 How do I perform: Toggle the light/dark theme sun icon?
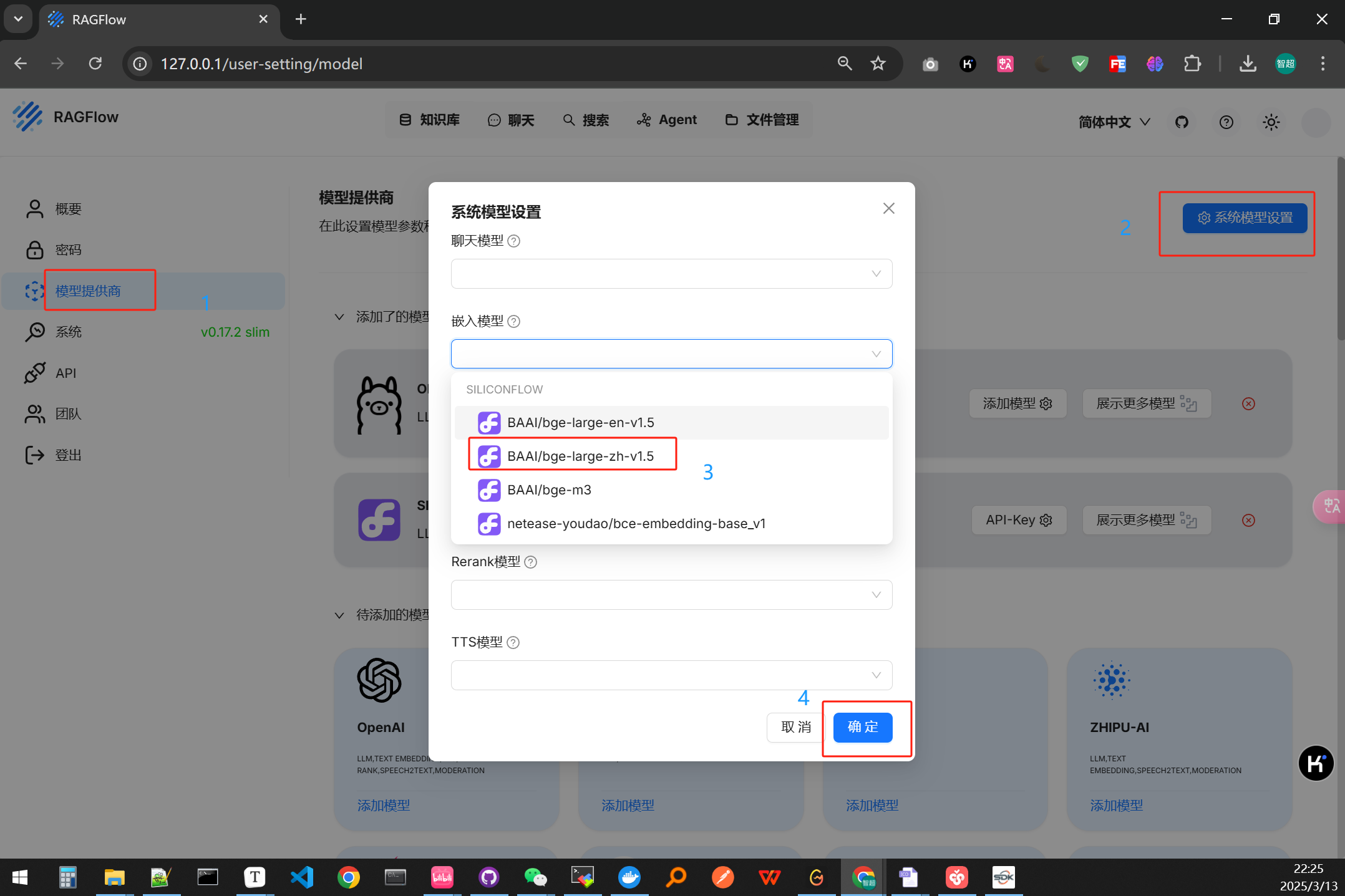click(1271, 122)
